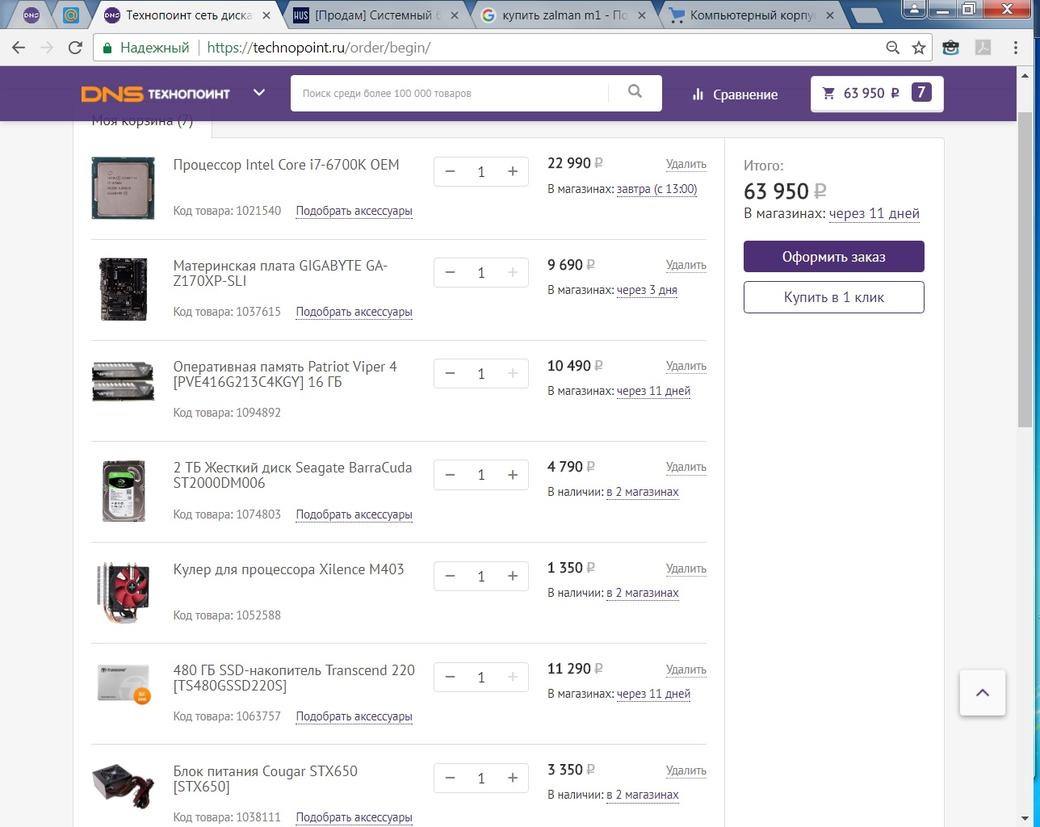This screenshot has height=827, width=1040.
Task: Click the search magnifier icon in site search
Action: (635, 92)
